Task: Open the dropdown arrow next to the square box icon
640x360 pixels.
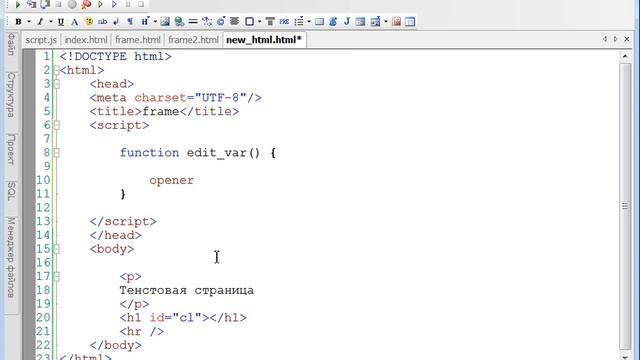Action: point(259,22)
